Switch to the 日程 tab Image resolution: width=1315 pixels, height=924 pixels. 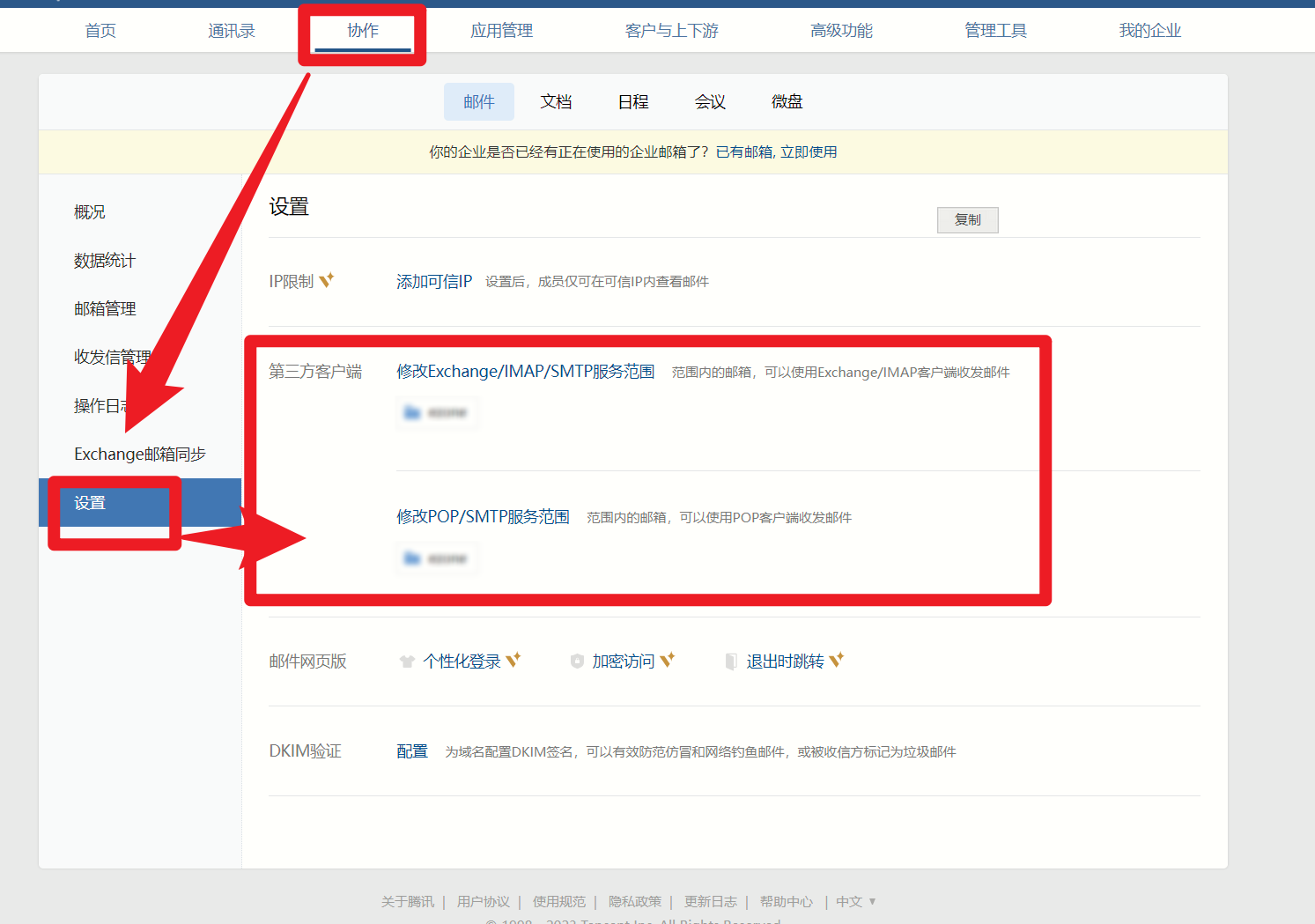tap(632, 101)
